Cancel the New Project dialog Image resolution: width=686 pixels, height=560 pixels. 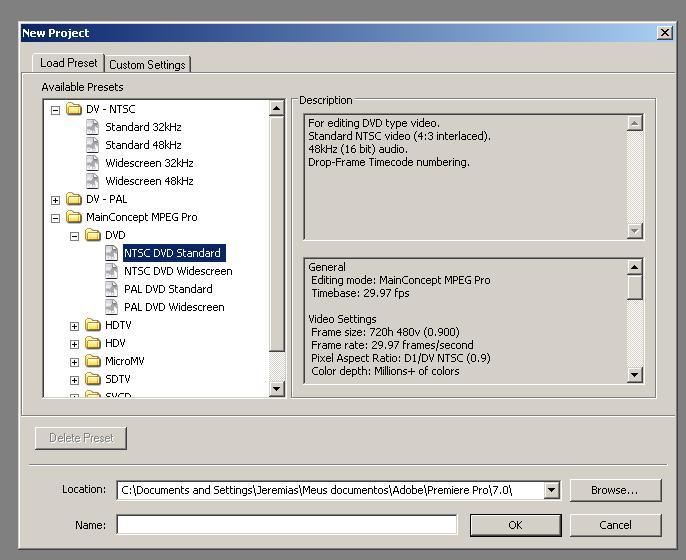coord(615,525)
